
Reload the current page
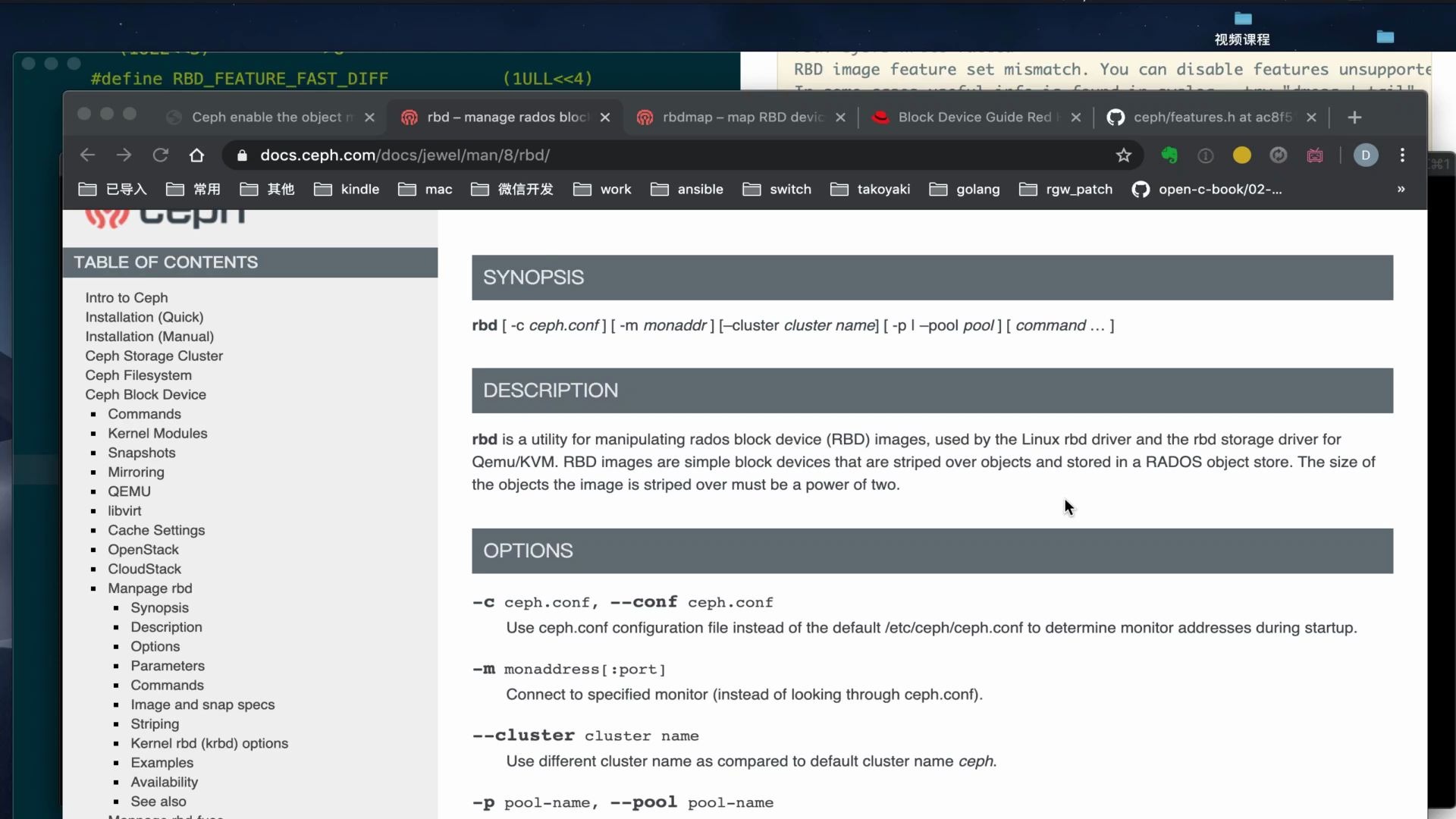(x=160, y=155)
